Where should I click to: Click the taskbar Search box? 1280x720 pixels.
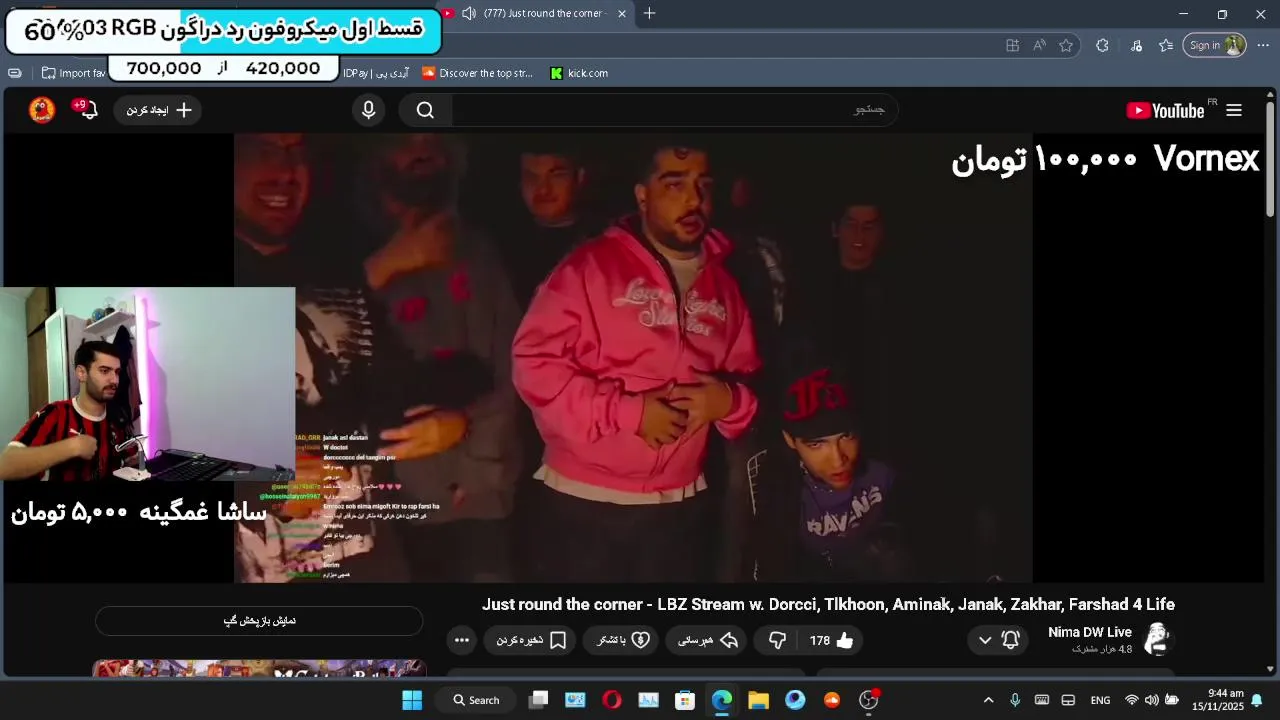476,700
